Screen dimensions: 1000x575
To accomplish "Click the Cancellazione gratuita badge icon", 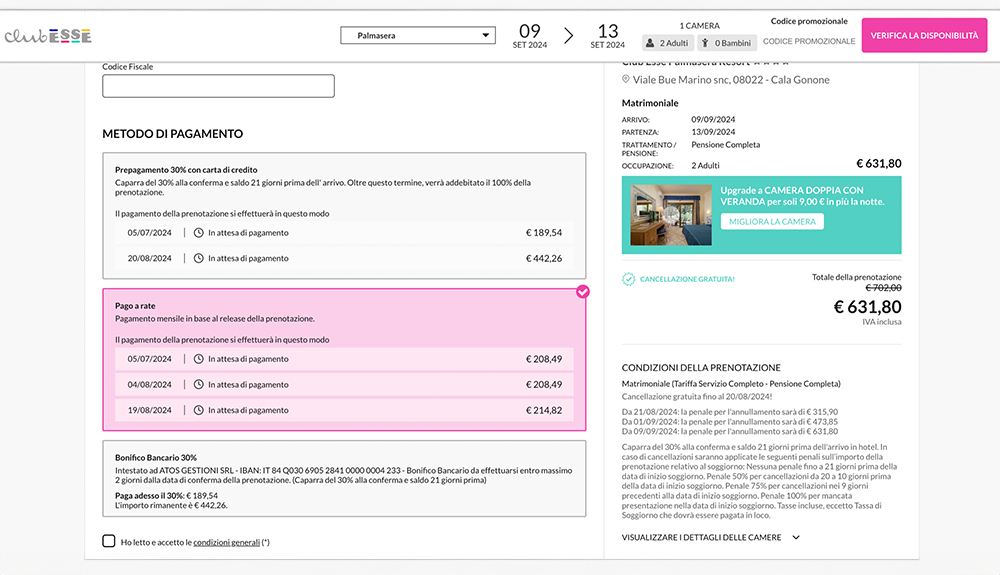I will coord(629,279).
